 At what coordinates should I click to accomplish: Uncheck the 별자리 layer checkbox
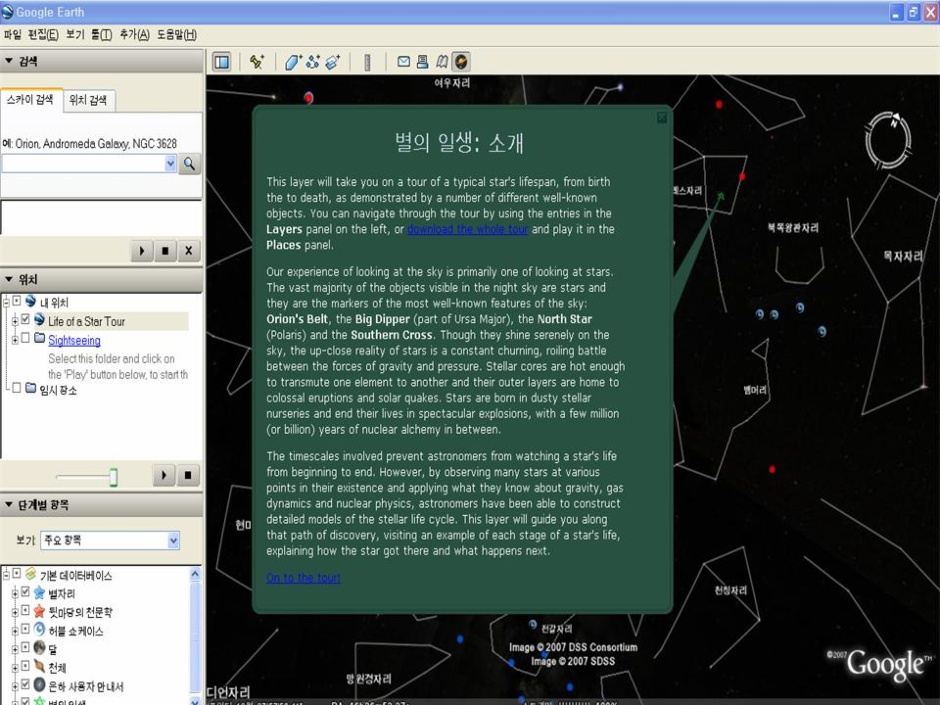pos(25,592)
